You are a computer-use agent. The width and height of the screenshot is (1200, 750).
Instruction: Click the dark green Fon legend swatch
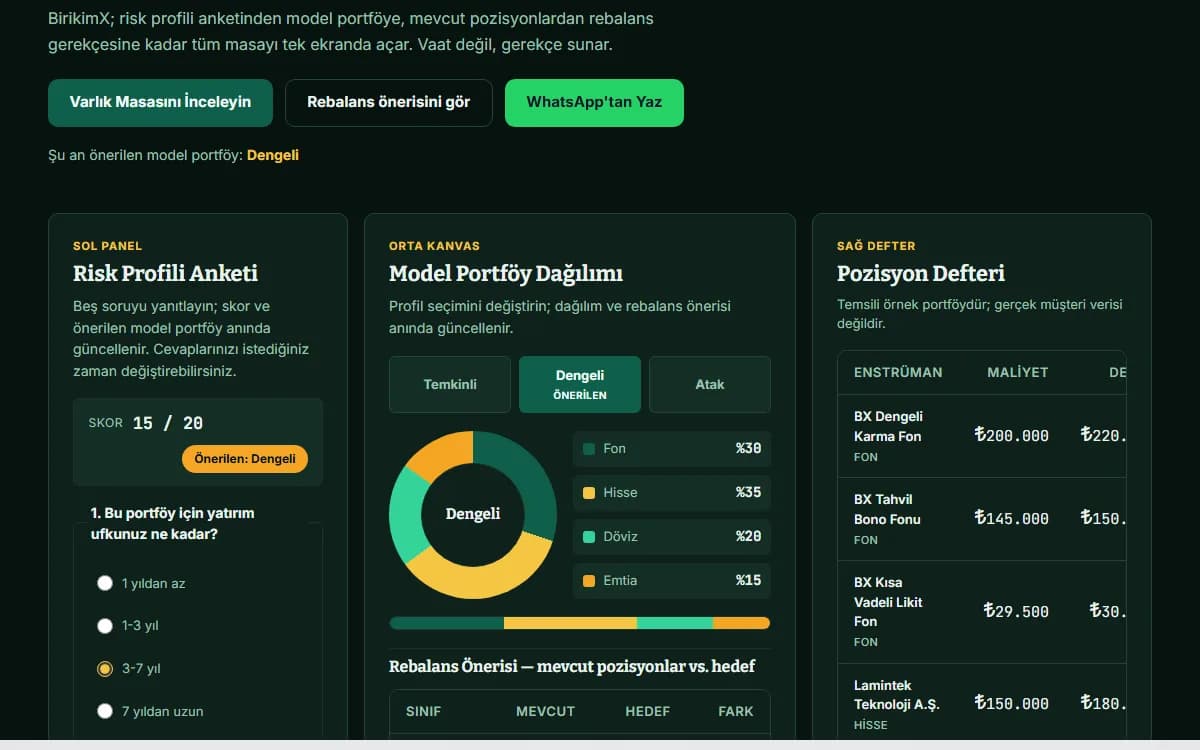pyautogui.click(x=589, y=449)
